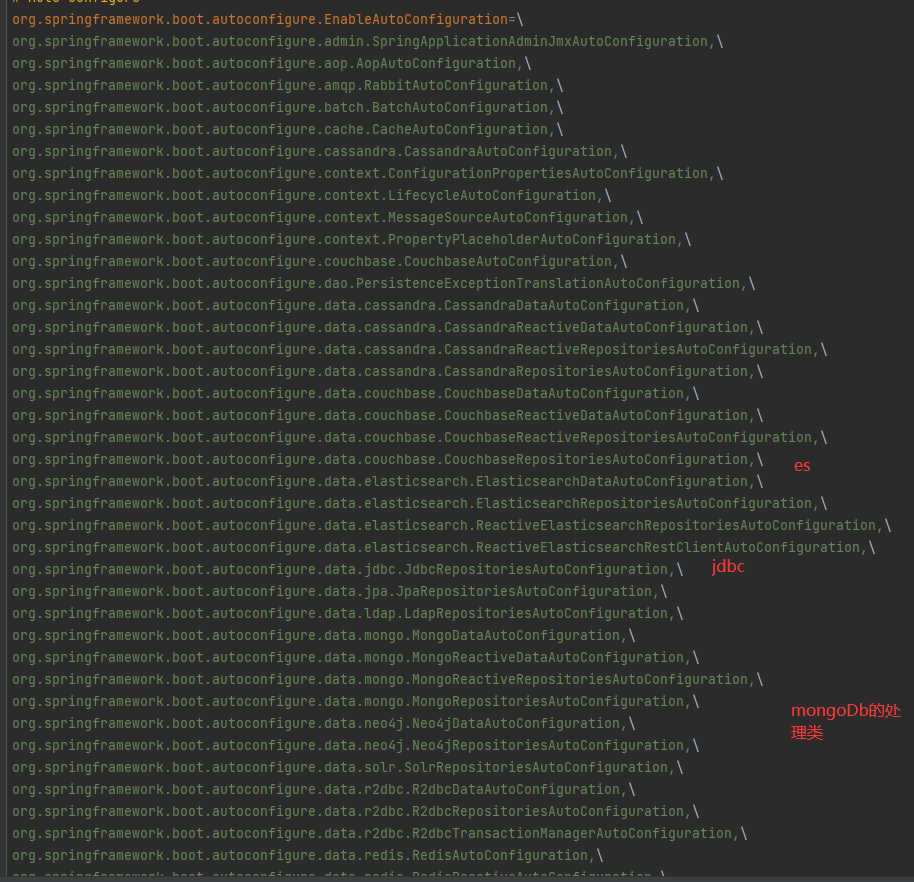This screenshot has height=882, width=914.
Task: Select ConfigurationPropertiesAutoConfiguration entry
Action: tap(367, 174)
